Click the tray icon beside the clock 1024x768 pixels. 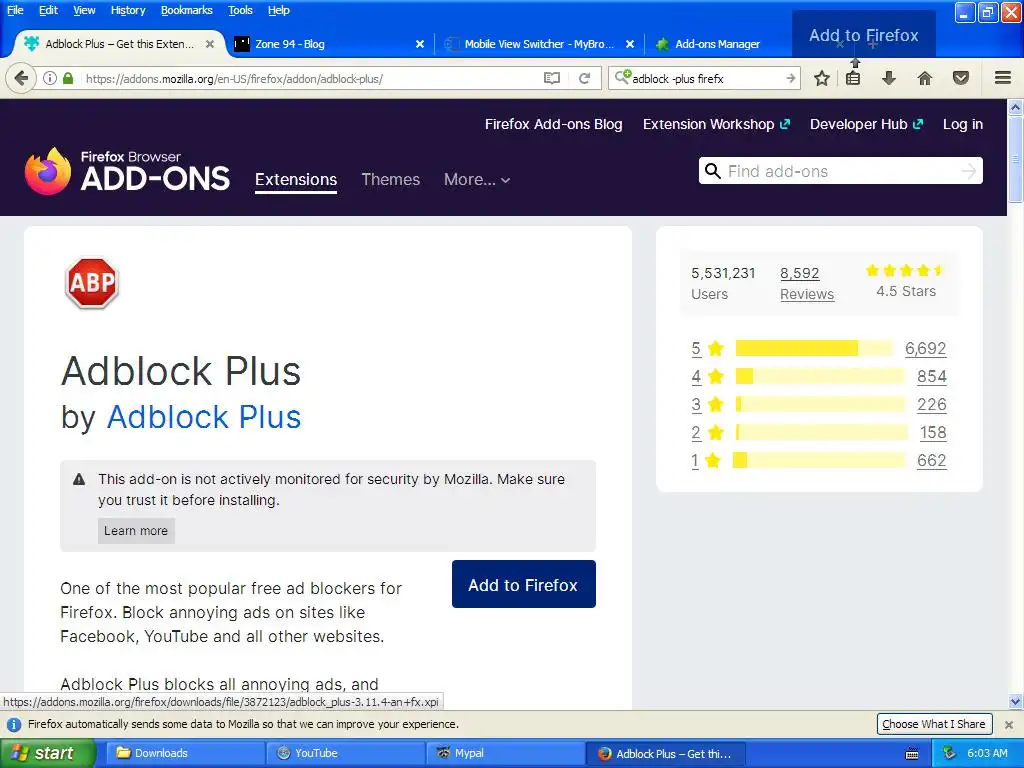[950, 753]
